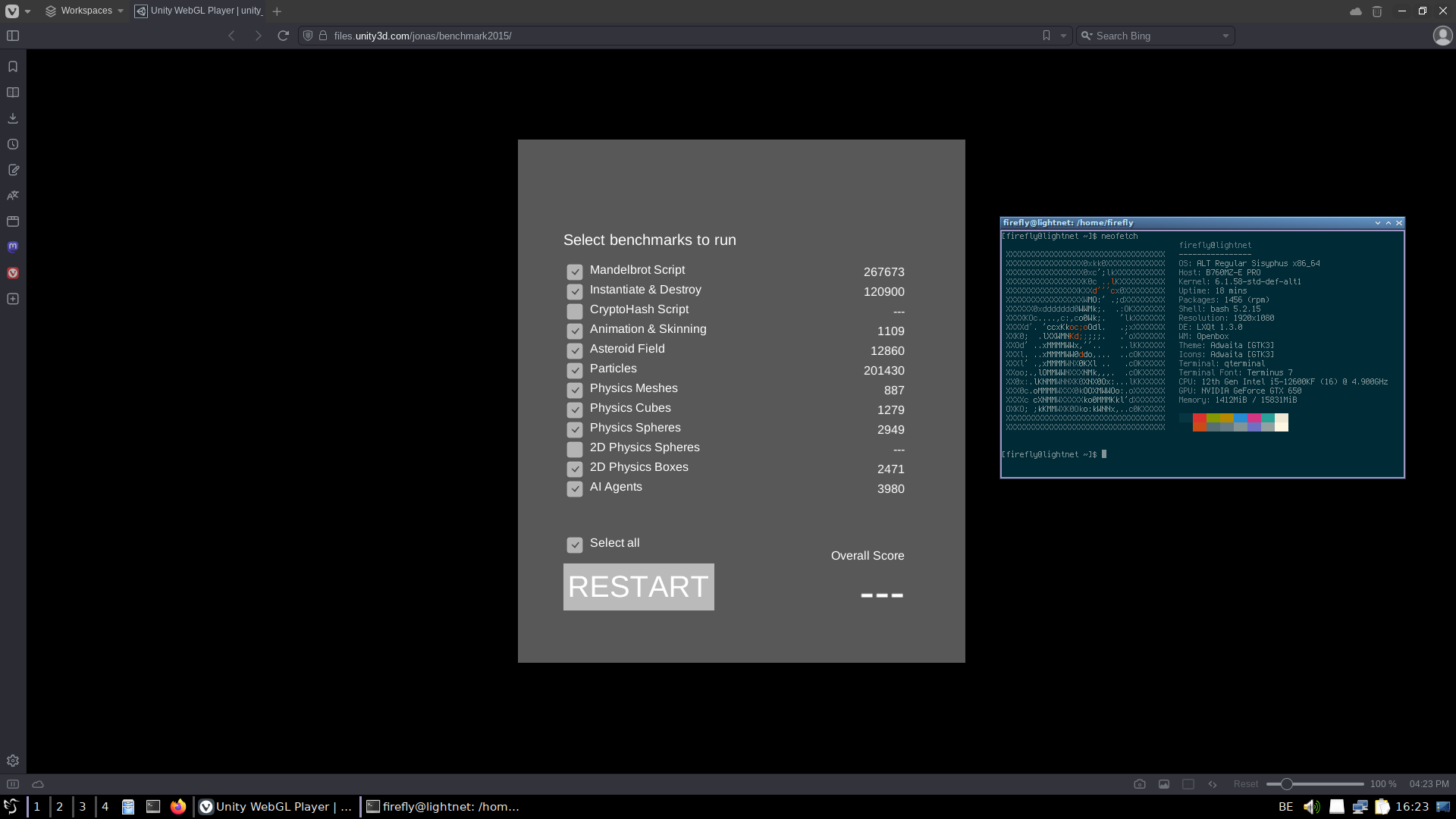This screenshot has width=1456, height=819.
Task: Open a new tab with plus icon
Action: [277, 11]
